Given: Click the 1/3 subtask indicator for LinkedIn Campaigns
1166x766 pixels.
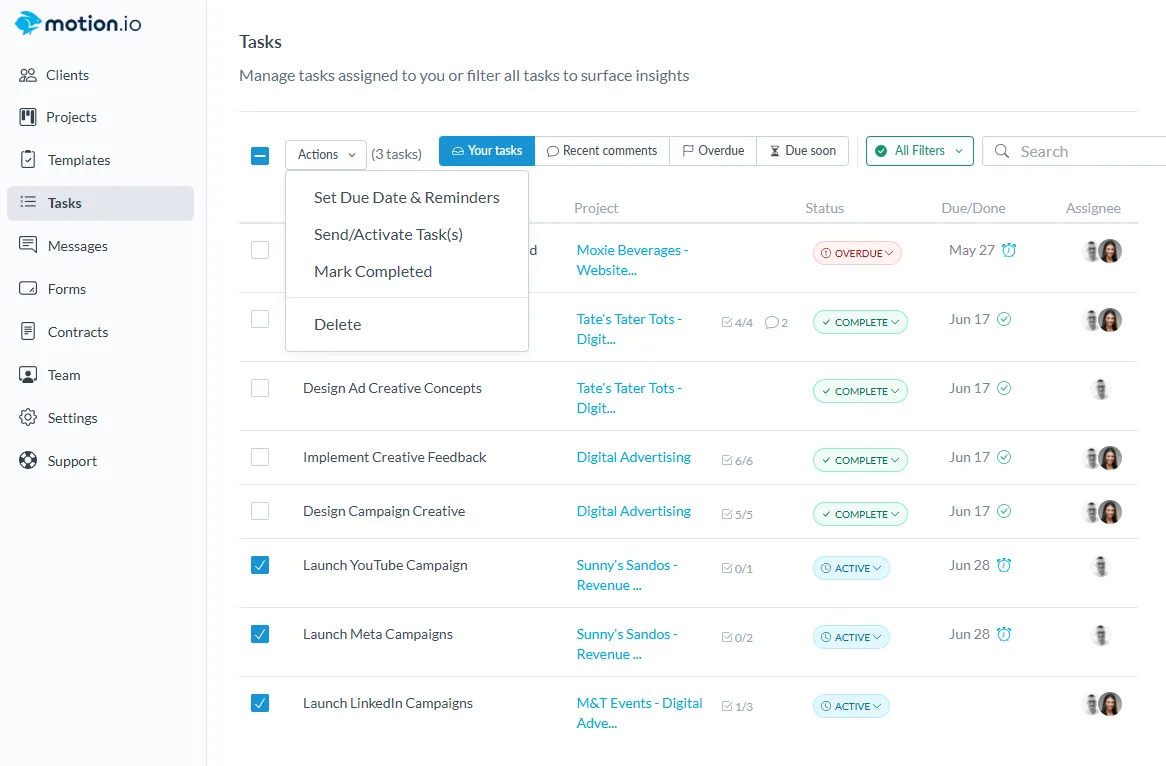Looking at the screenshot, I should pos(737,706).
